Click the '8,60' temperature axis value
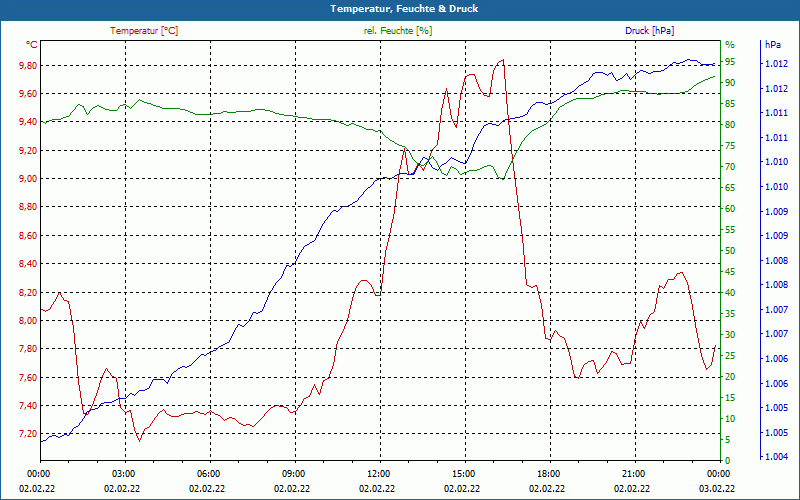Image resolution: width=800 pixels, height=500 pixels. (29, 236)
